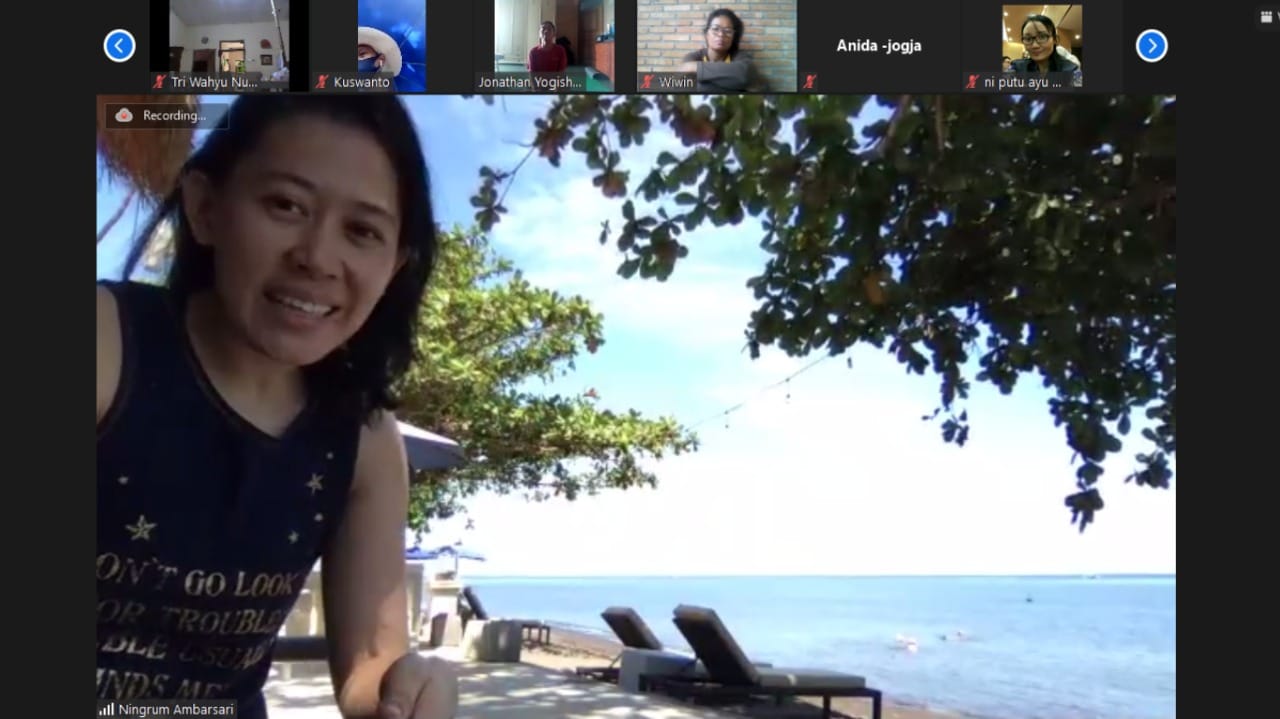Click the Jonathan Yogish... name label
1280x719 pixels.
coord(529,82)
